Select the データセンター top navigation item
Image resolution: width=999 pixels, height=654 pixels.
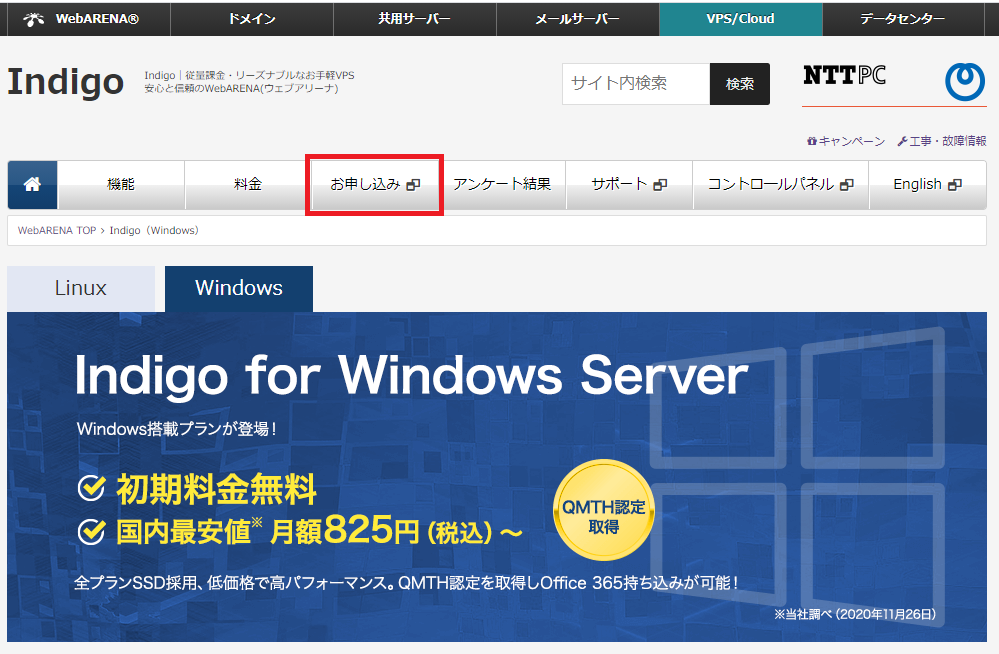pyautogui.click(x=903, y=19)
